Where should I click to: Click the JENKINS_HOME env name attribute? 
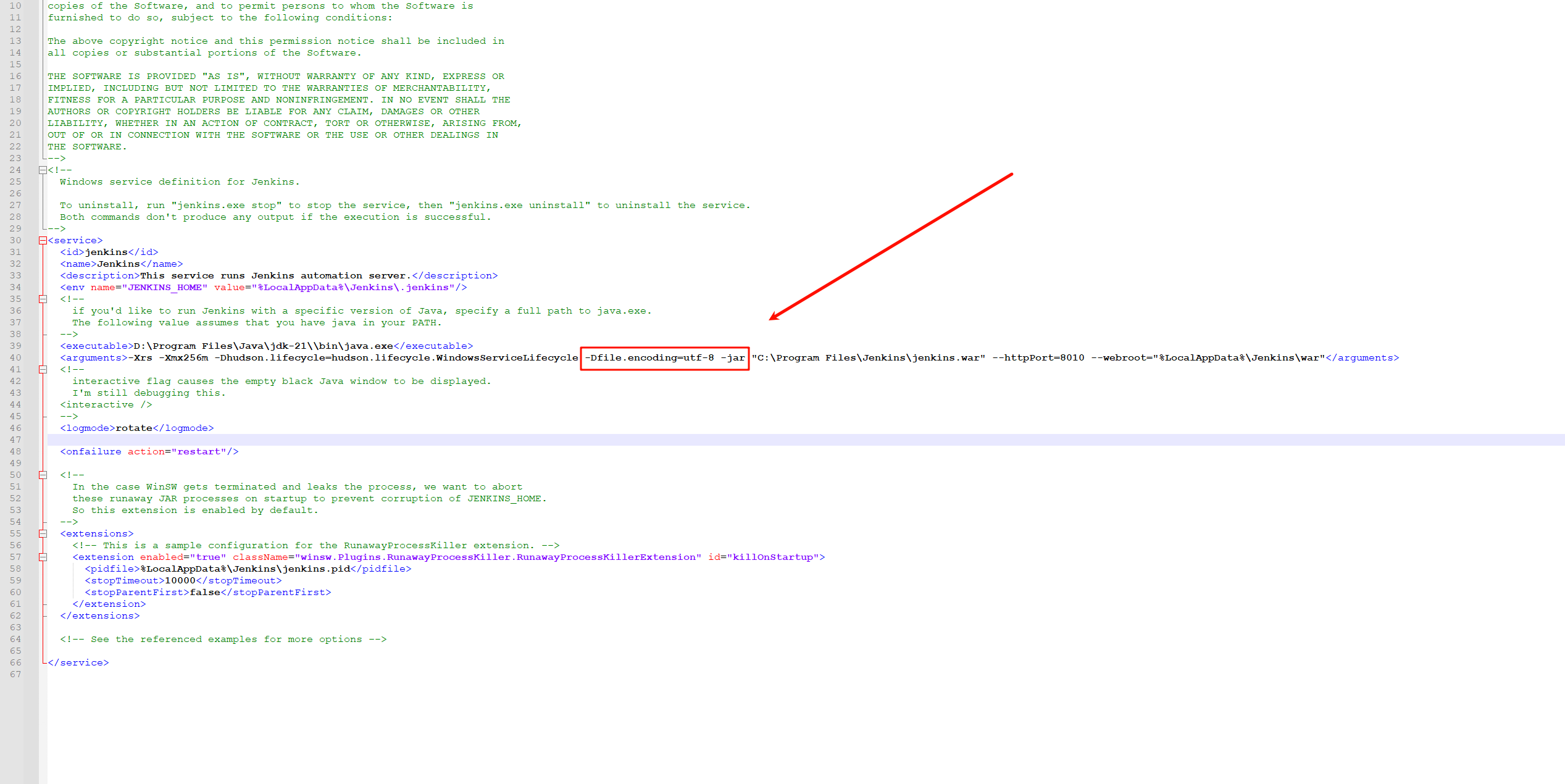[x=164, y=288]
